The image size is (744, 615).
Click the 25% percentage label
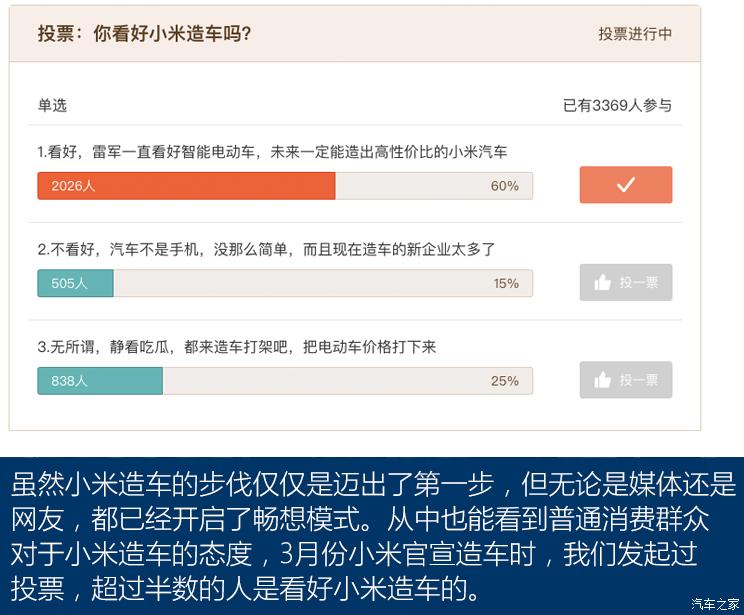[505, 381]
